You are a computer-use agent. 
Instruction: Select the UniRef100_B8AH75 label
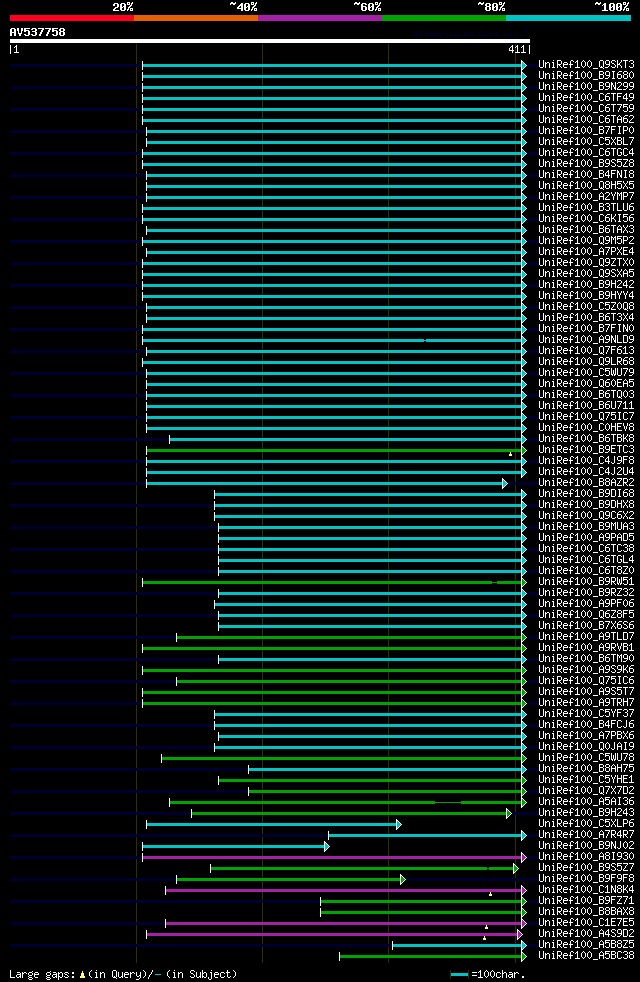(x=586, y=768)
